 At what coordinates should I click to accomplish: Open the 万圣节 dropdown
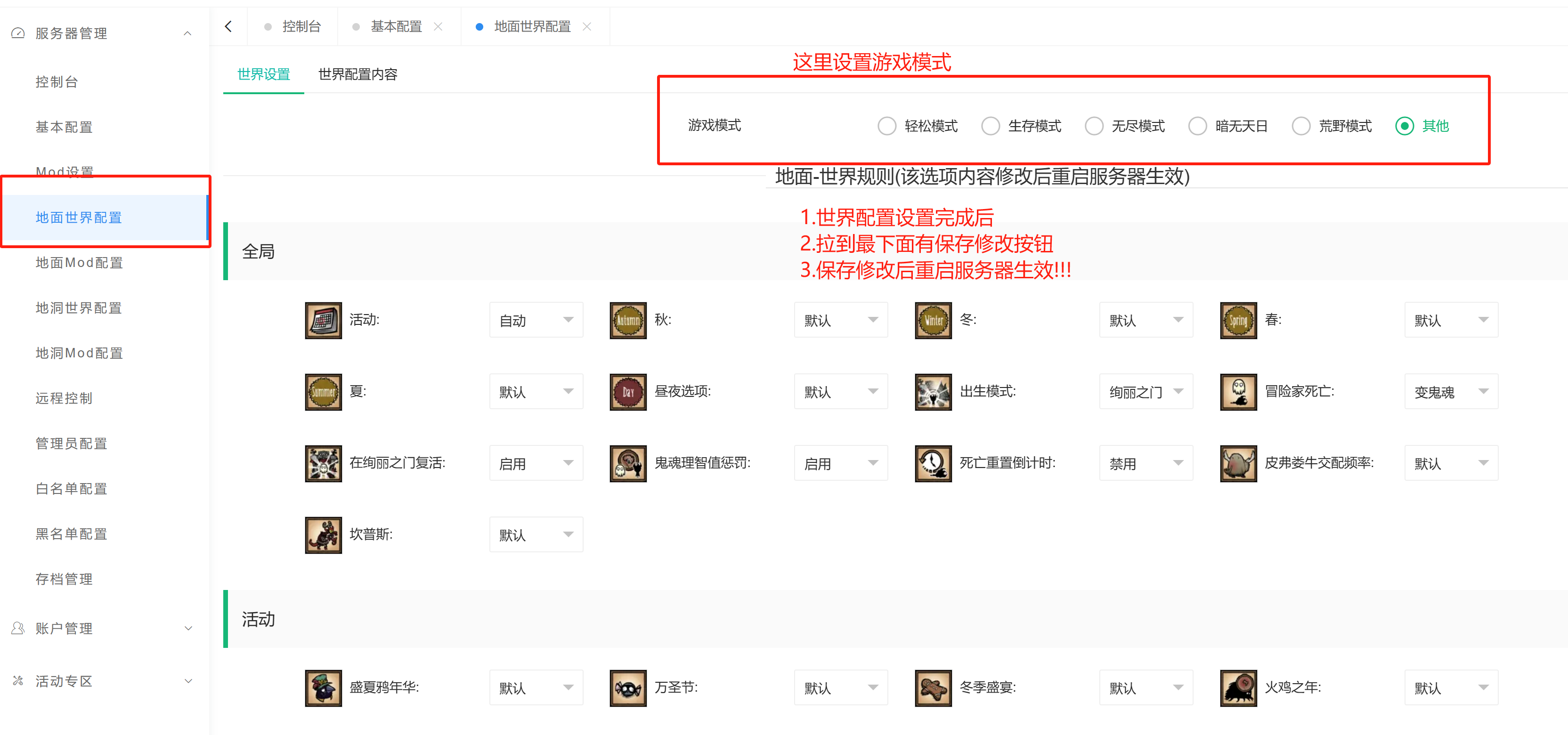841,688
